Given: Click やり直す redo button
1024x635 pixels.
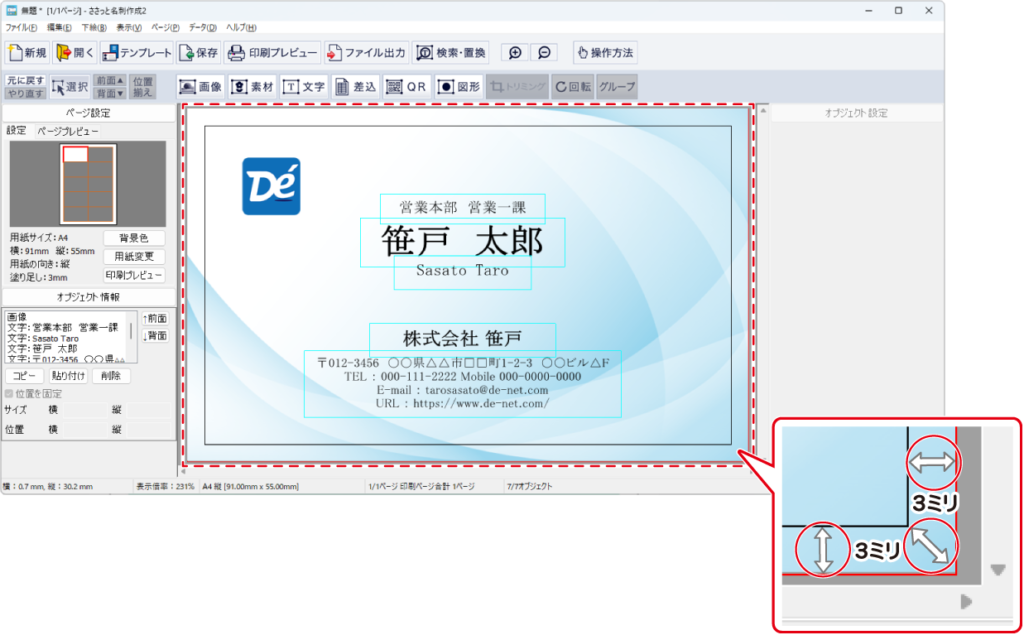Looking at the screenshot, I should (x=25, y=93).
